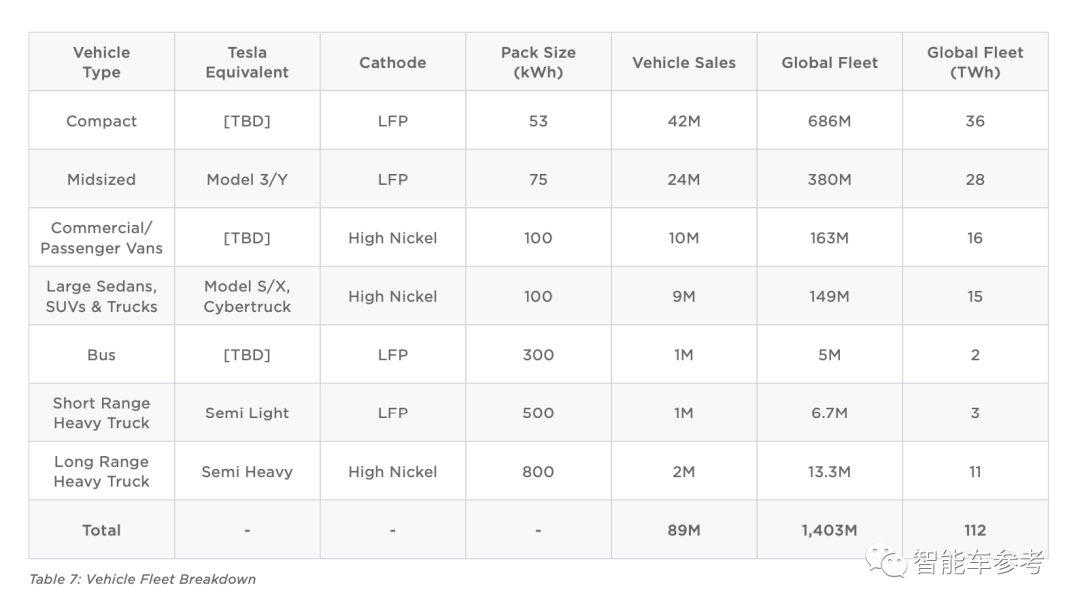Select the 686M global fleet cell
The width and height of the screenshot is (1080, 609).
(829, 121)
